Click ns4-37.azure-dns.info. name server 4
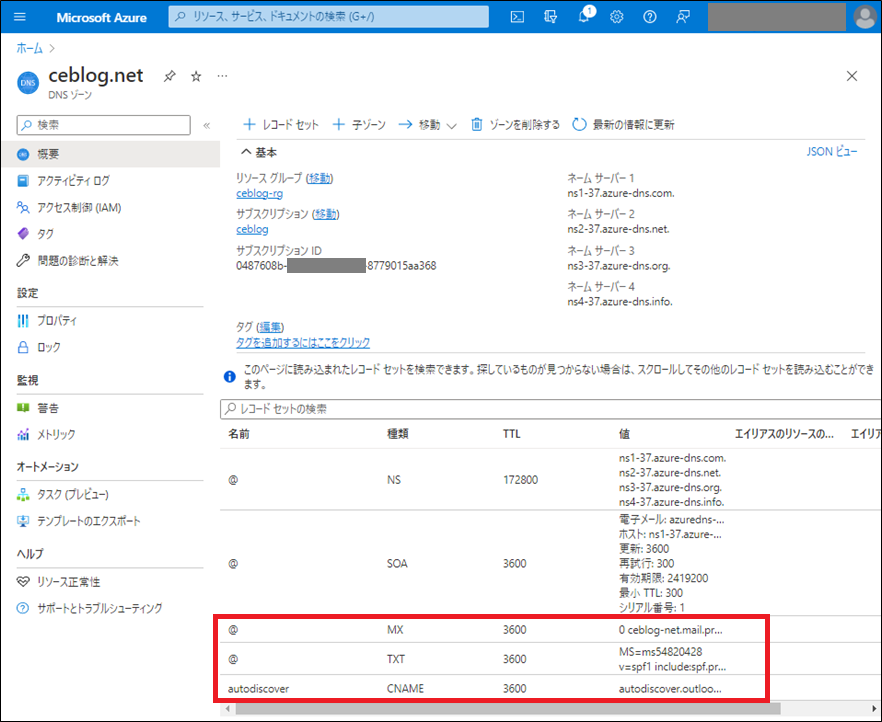 pos(620,302)
